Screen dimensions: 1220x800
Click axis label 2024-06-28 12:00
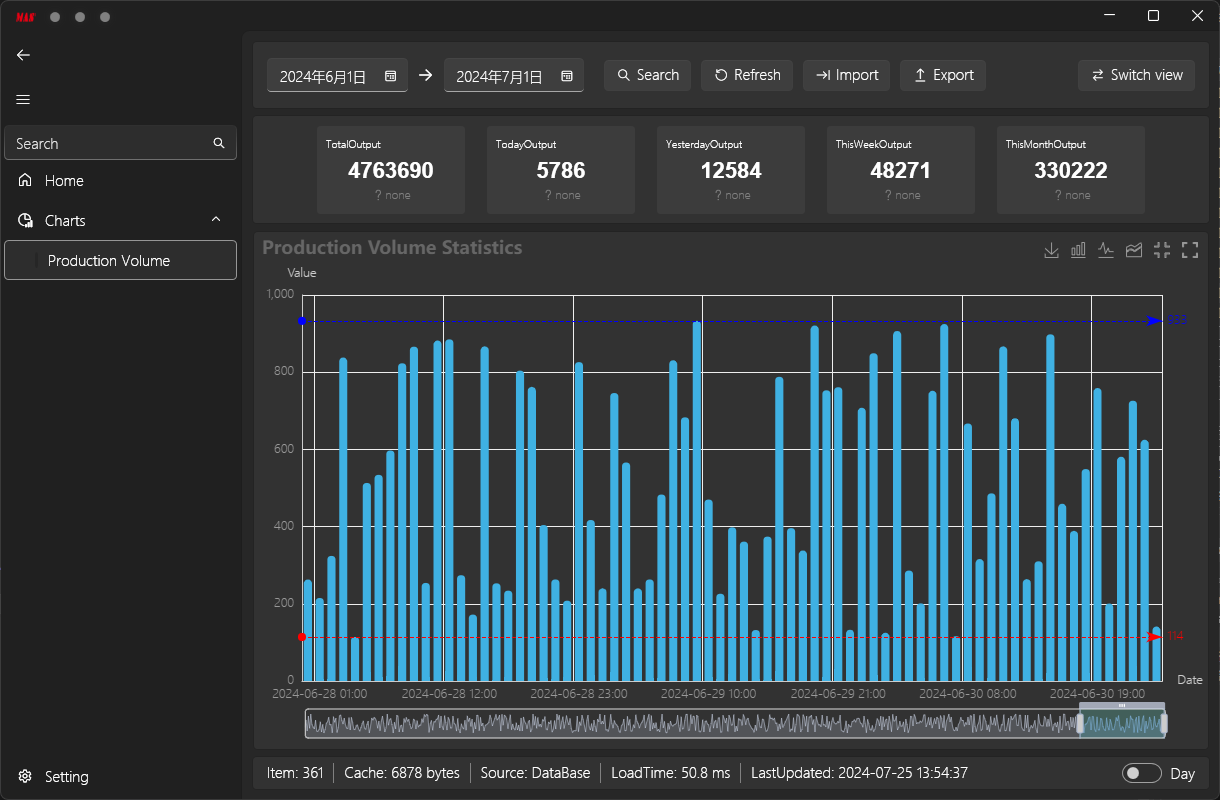(450, 693)
